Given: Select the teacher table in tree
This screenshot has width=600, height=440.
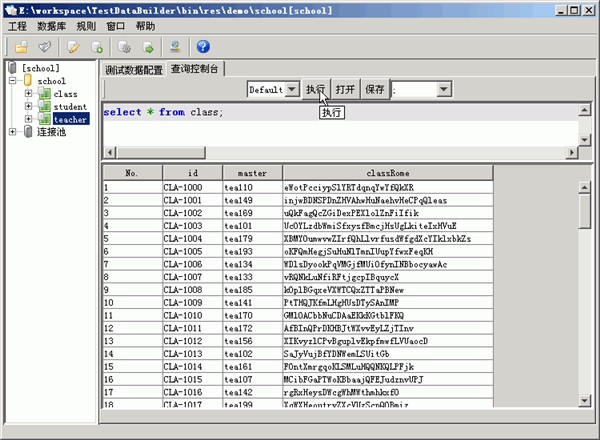Looking at the screenshot, I should click(x=71, y=119).
